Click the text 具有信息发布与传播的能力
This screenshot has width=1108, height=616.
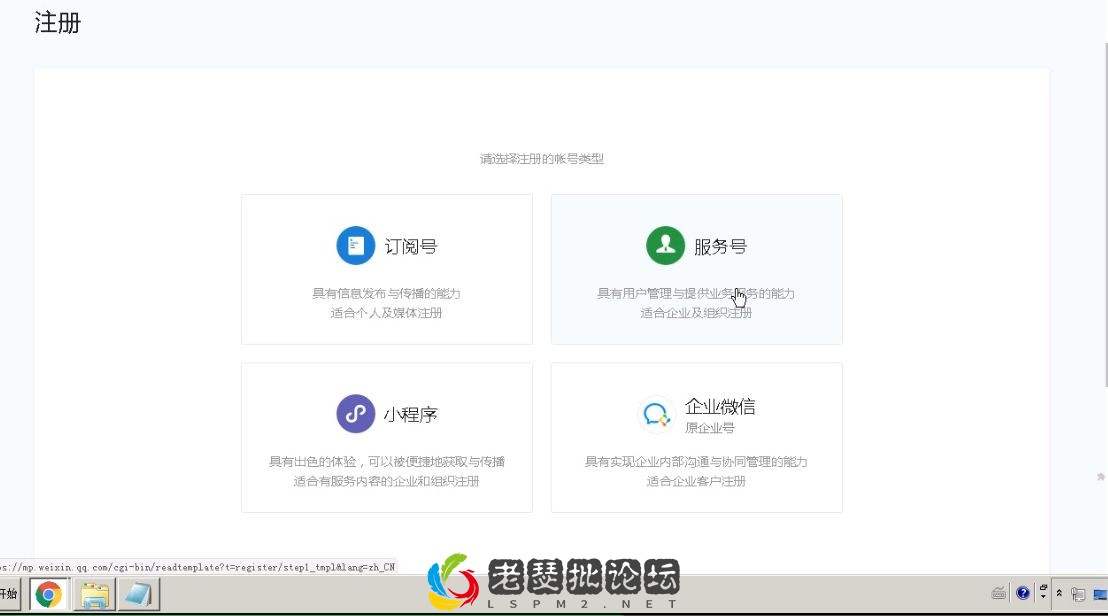point(387,293)
